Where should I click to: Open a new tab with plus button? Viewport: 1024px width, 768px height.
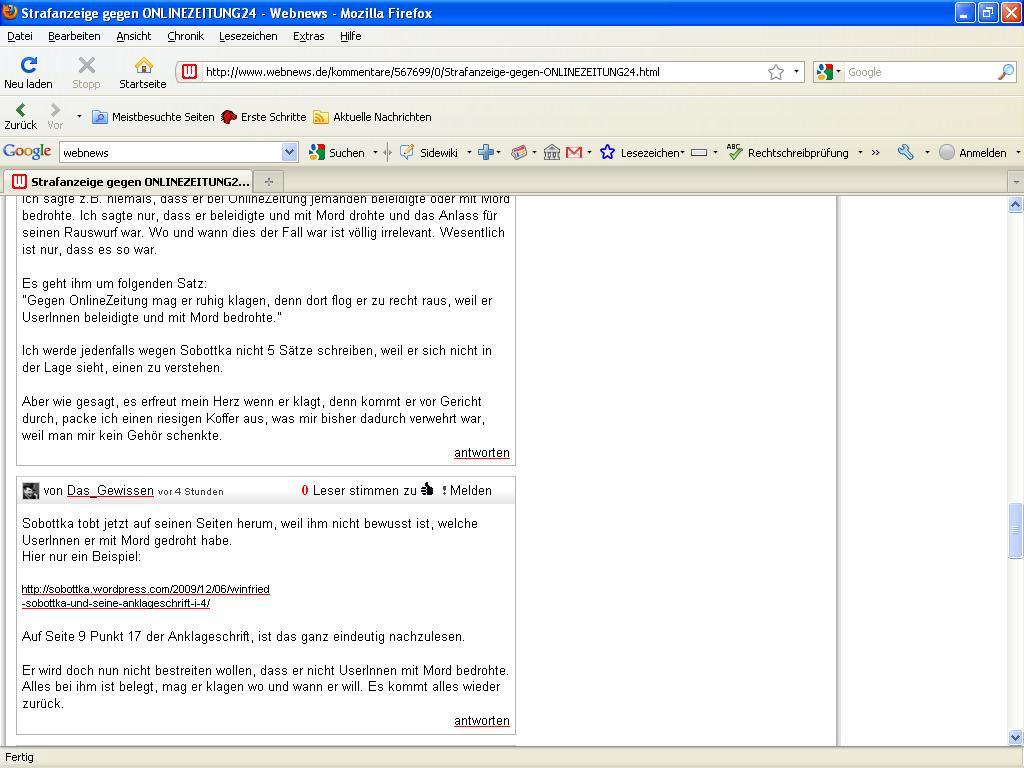[268, 181]
